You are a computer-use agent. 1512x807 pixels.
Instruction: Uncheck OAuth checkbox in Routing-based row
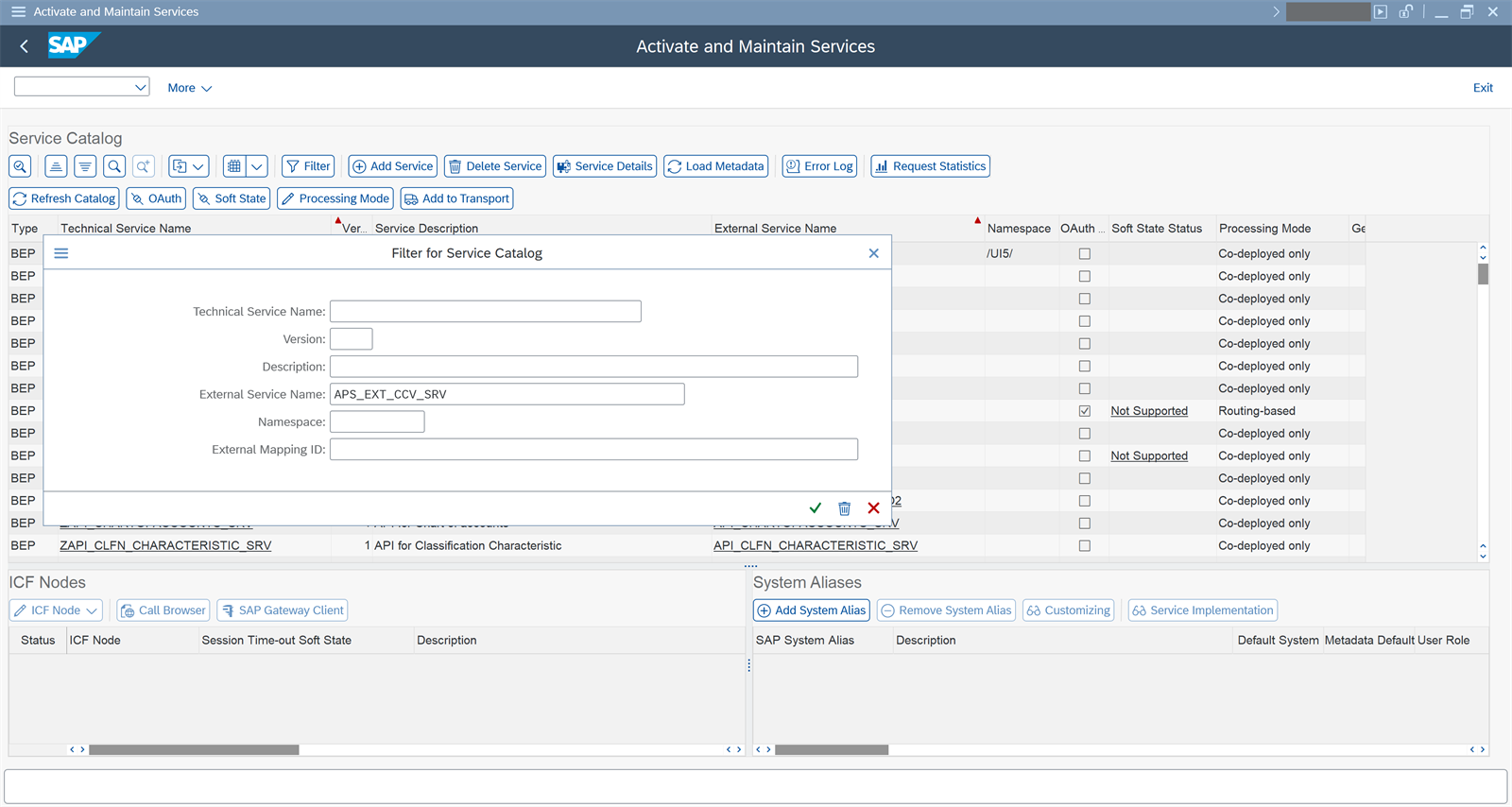pos(1085,411)
